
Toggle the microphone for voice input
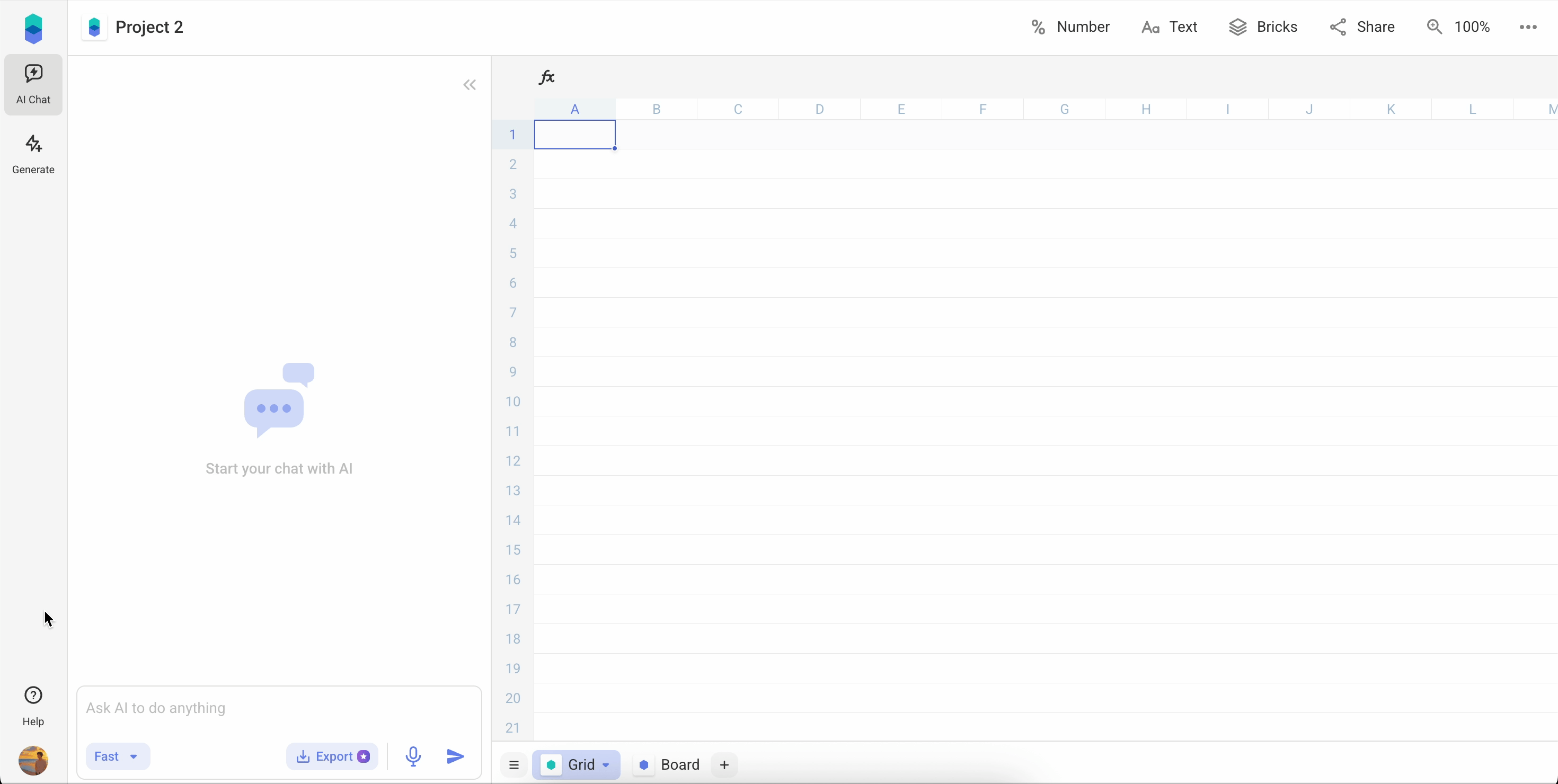coord(413,756)
